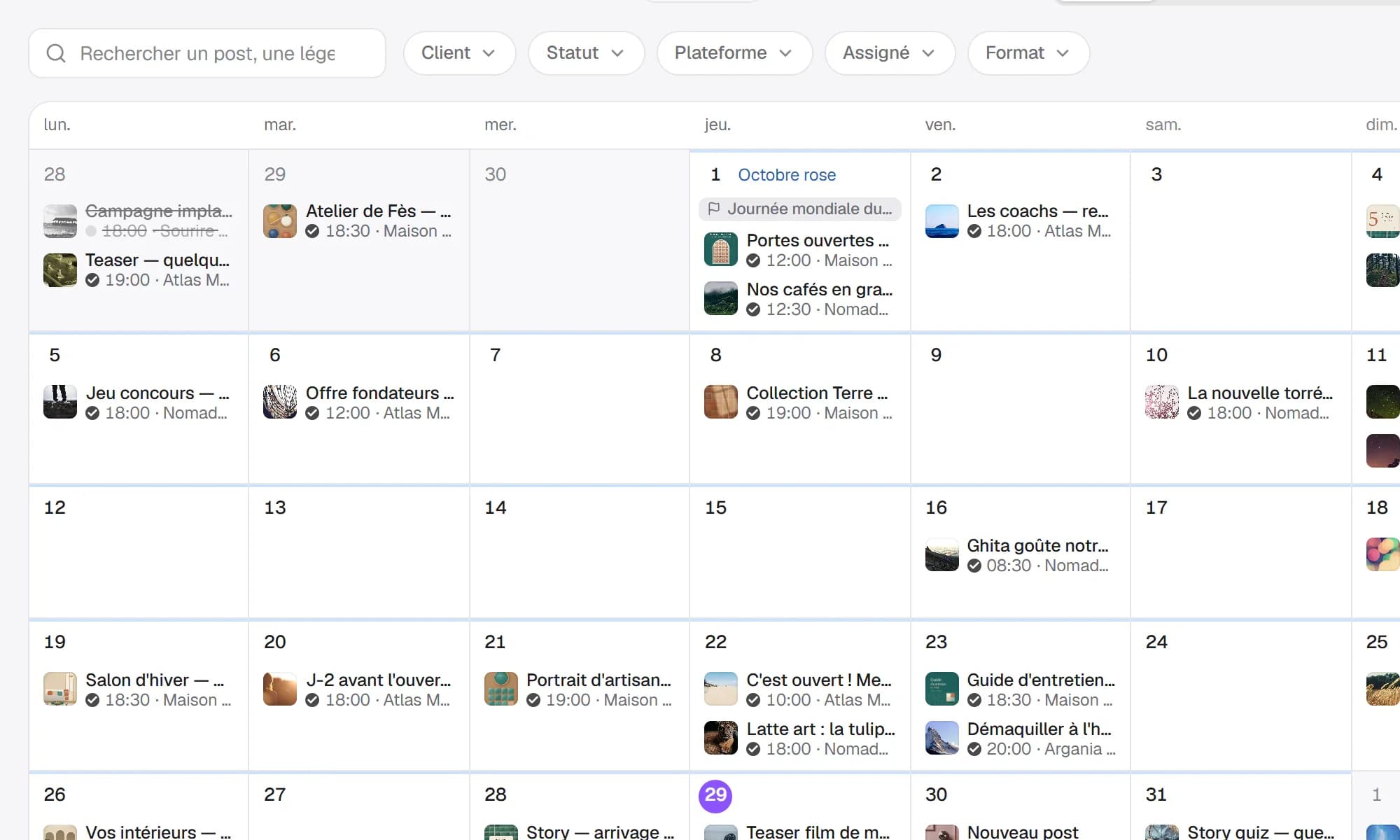
Task: Open Portrait d'artisan post thumbnail
Action: pos(501,689)
